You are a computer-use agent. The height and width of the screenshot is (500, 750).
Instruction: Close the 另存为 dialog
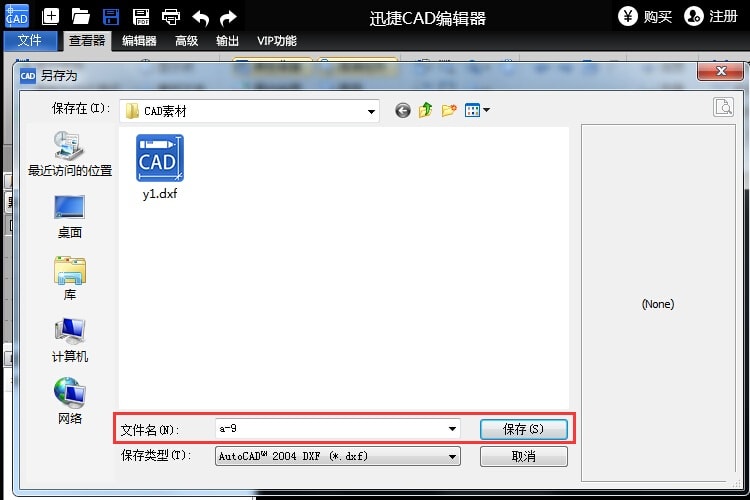click(x=720, y=71)
